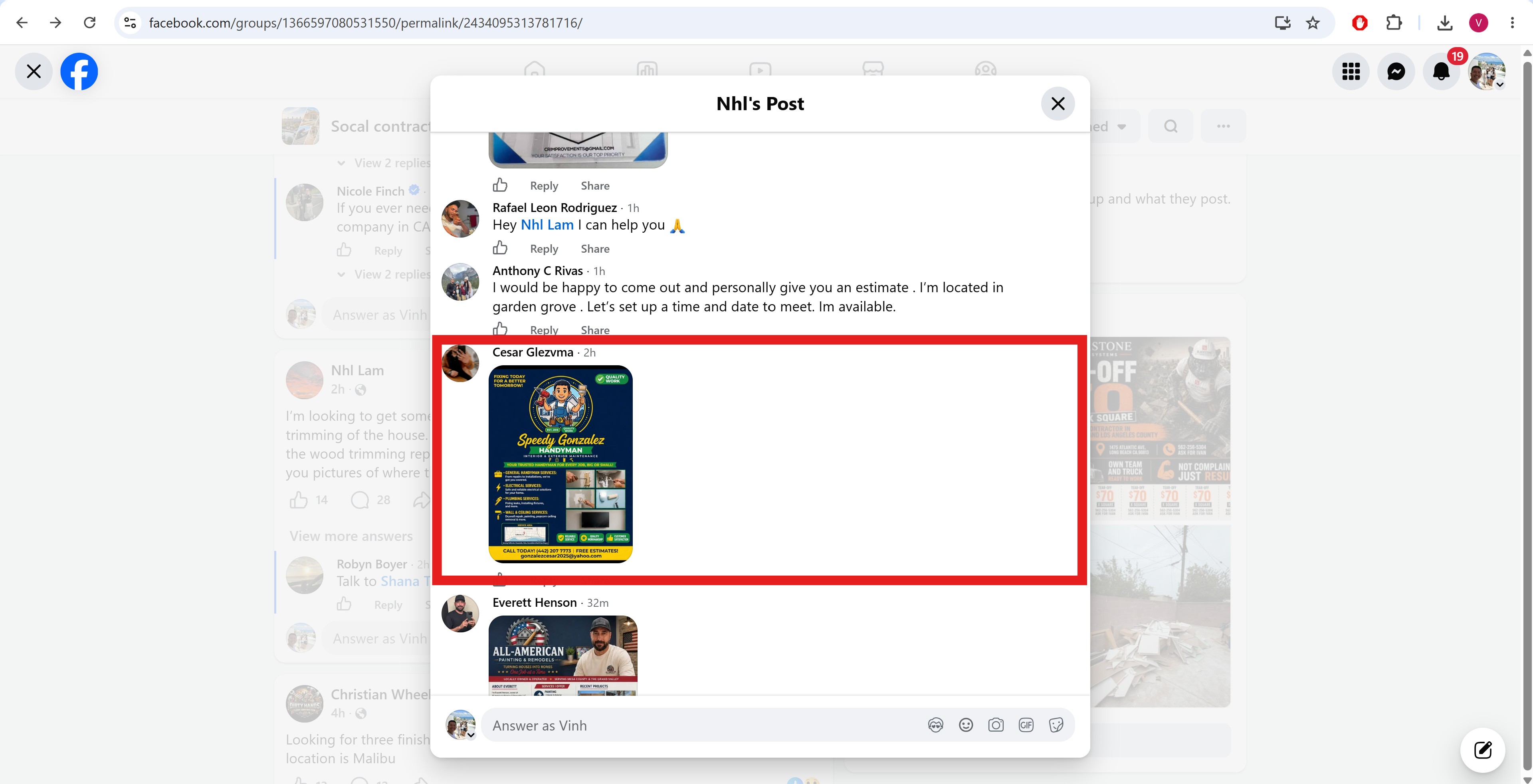
Task: Go back to the previous browser page
Action: tap(22, 23)
